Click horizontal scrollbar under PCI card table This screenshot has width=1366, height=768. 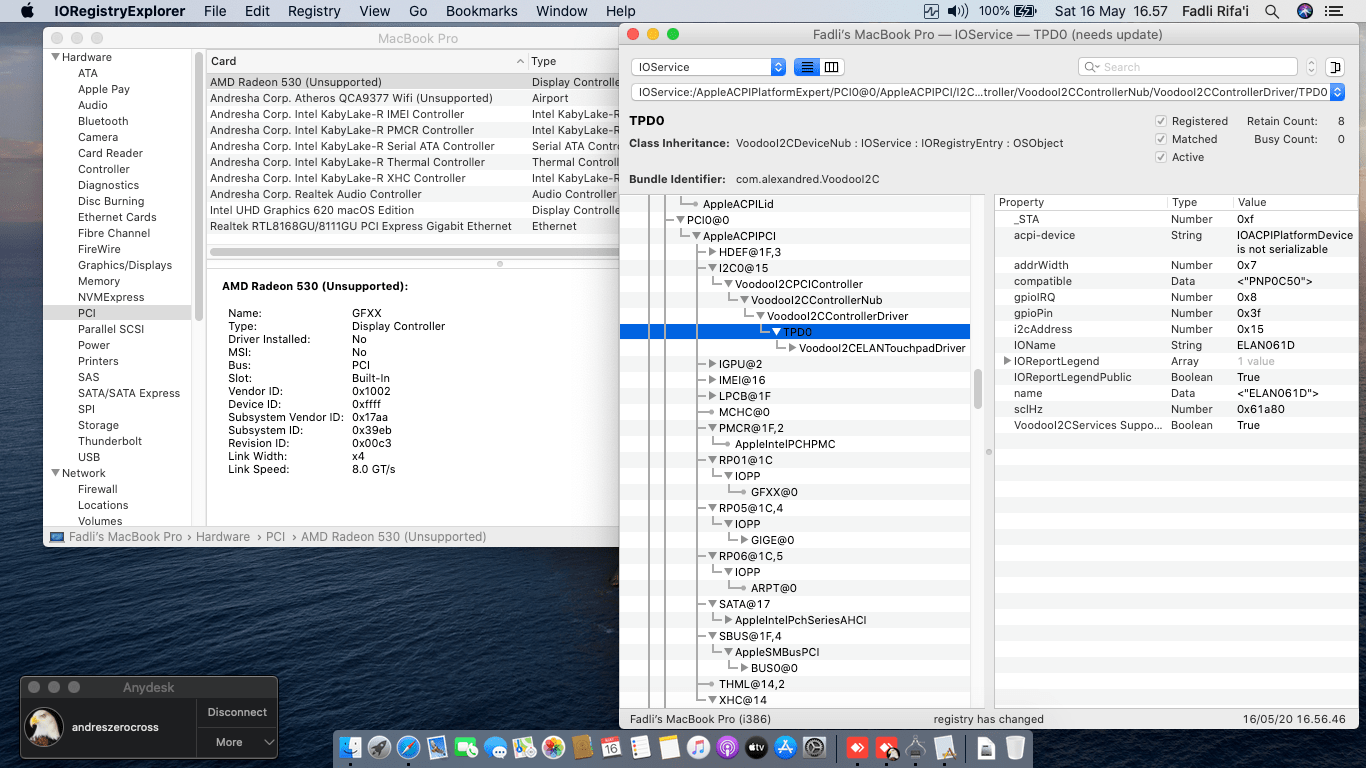pos(412,251)
